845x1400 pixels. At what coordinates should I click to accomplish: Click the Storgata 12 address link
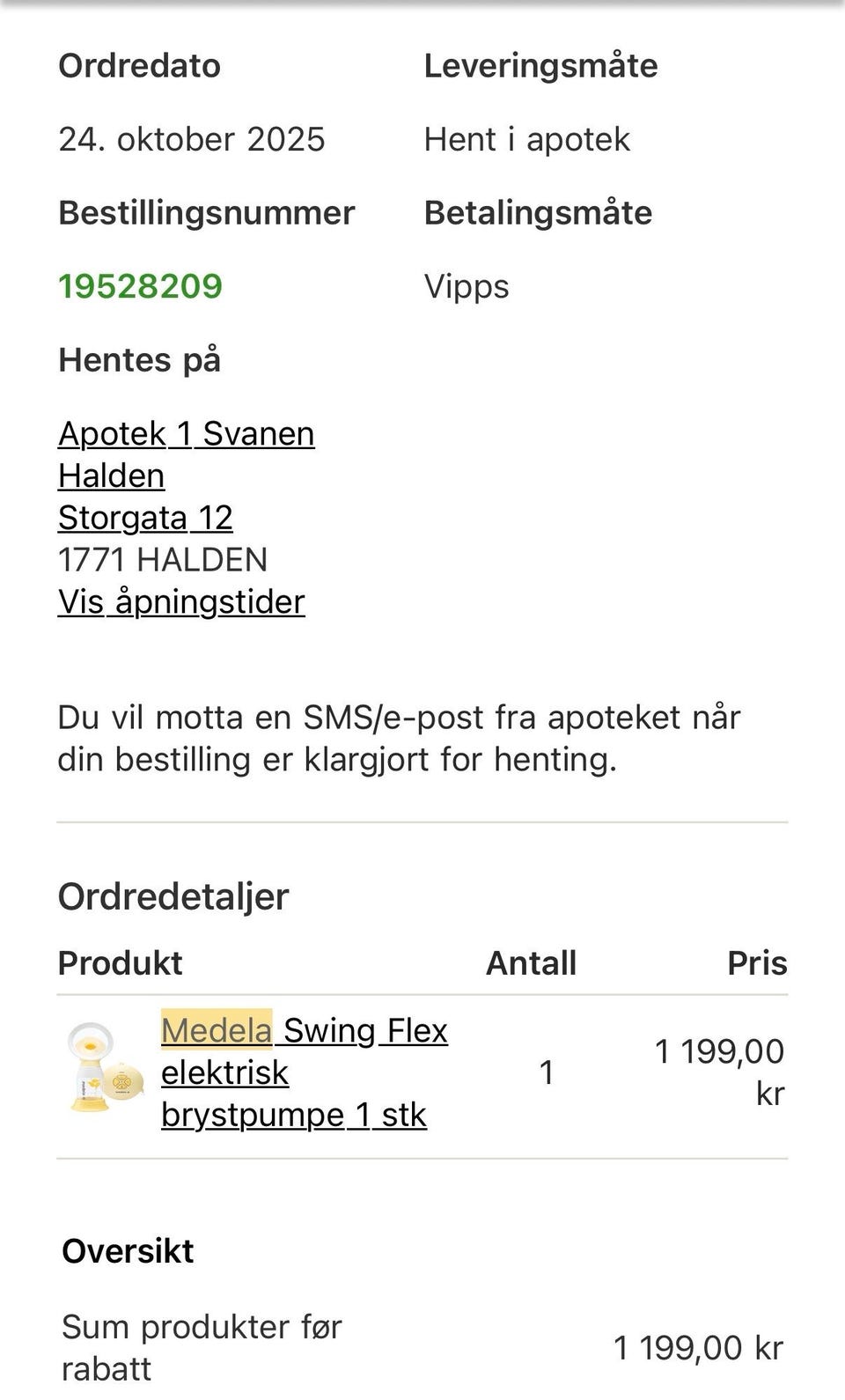tap(145, 517)
